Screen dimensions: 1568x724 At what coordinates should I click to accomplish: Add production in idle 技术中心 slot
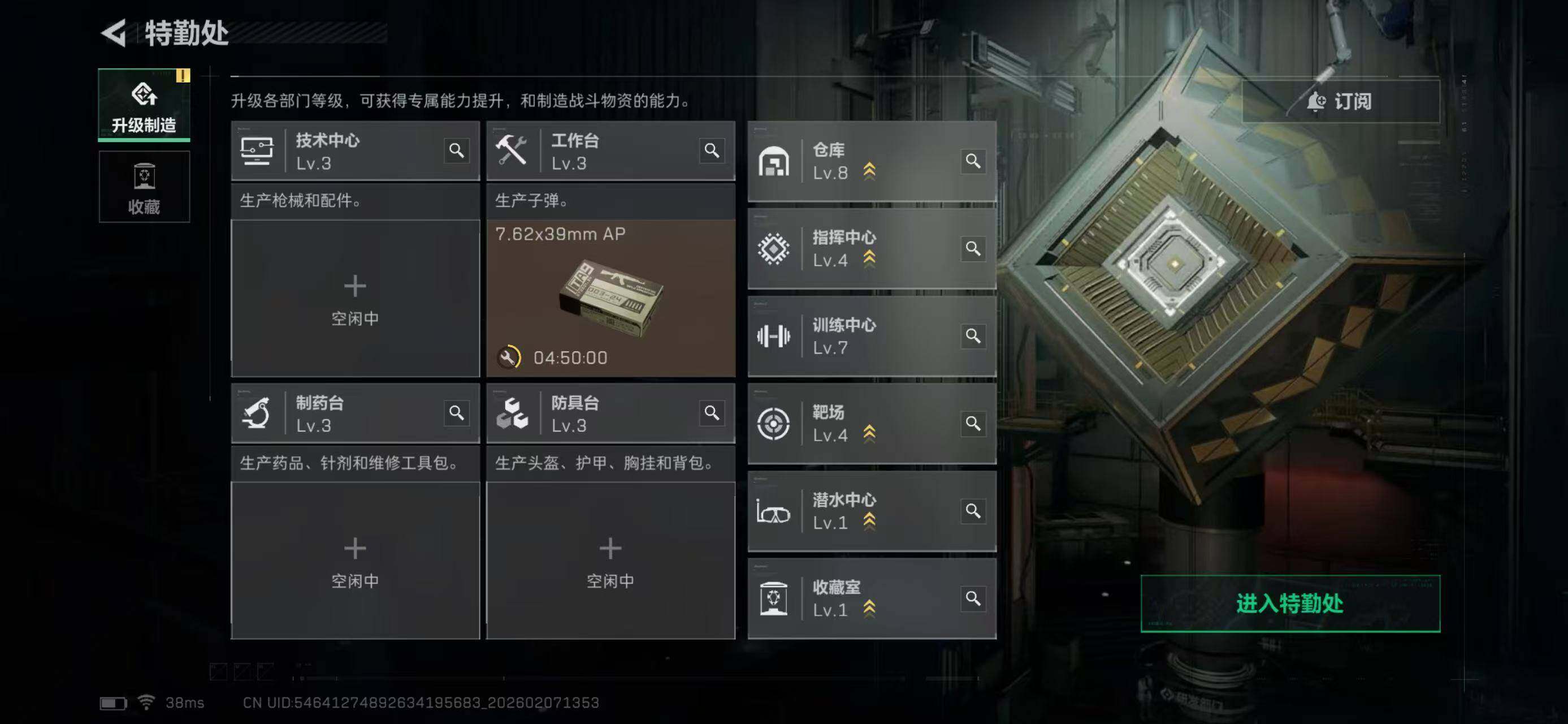[x=355, y=299]
